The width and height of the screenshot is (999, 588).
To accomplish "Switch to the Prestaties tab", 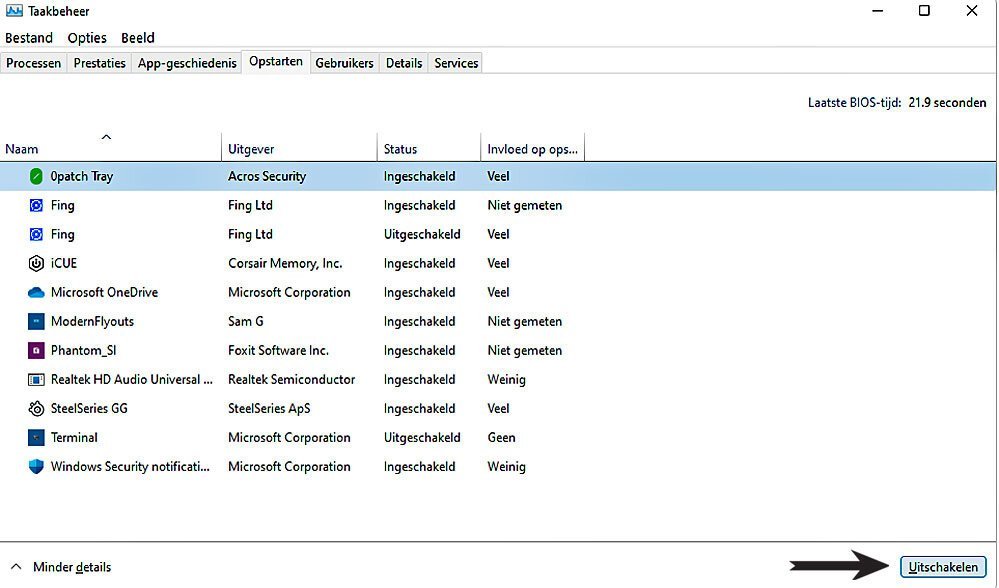I will 99,63.
